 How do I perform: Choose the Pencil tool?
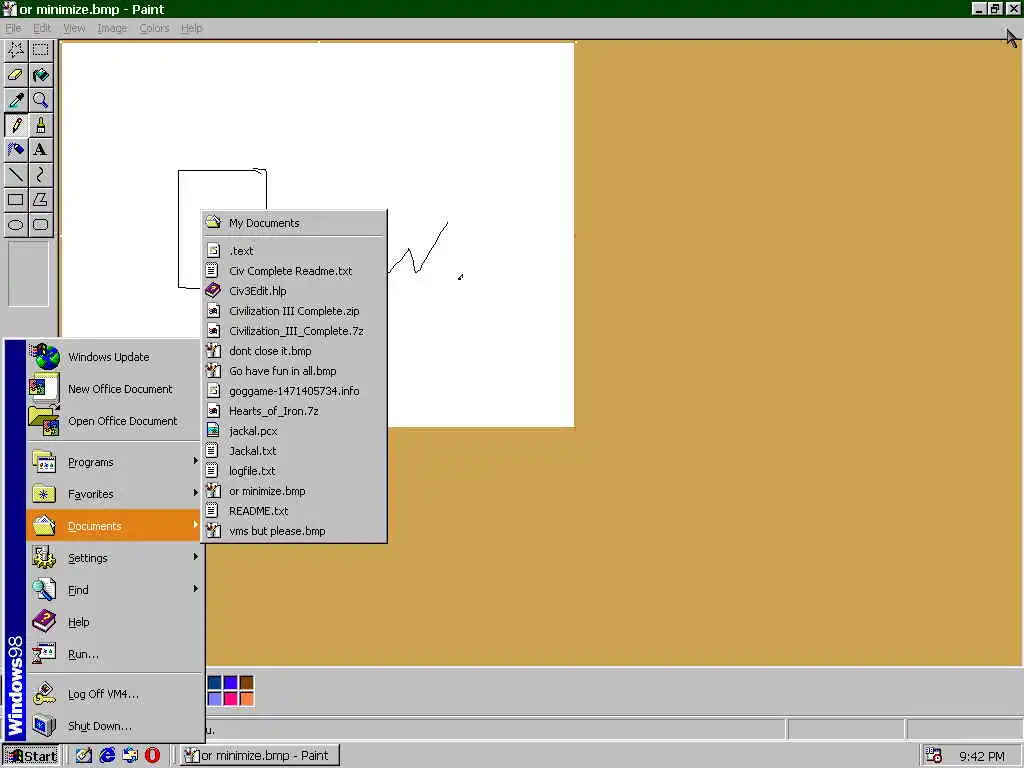[x=16, y=125]
